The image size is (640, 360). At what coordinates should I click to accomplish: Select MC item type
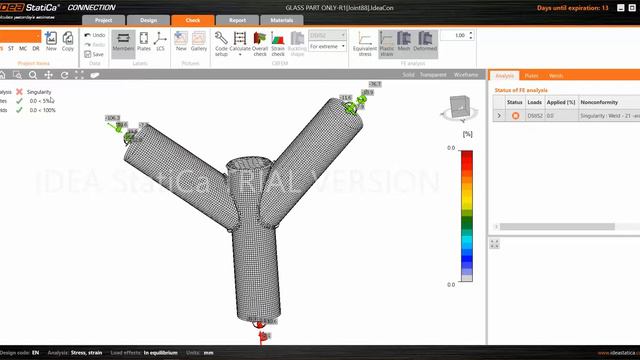[23, 48]
